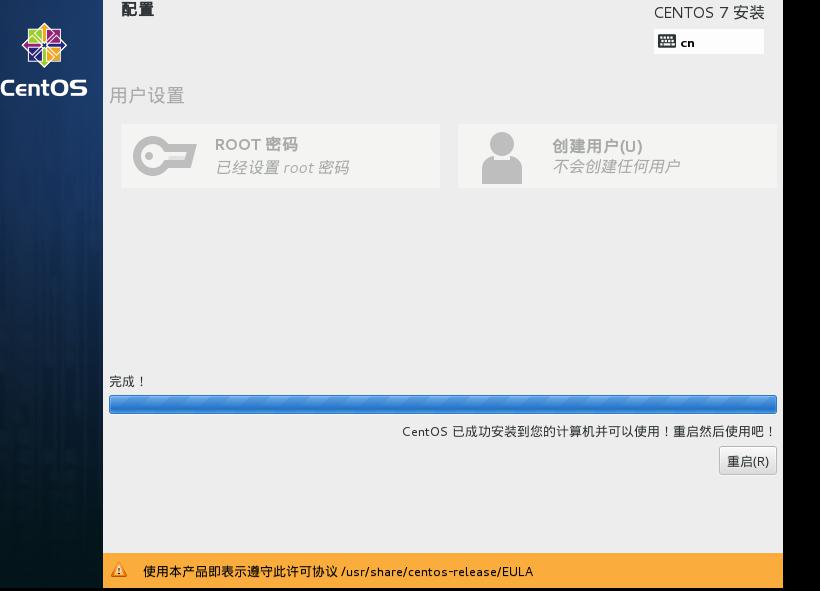Image resolution: width=820 pixels, height=591 pixels.
Task: Click the CENTOS 7 安装 title text
Action: point(709,13)
